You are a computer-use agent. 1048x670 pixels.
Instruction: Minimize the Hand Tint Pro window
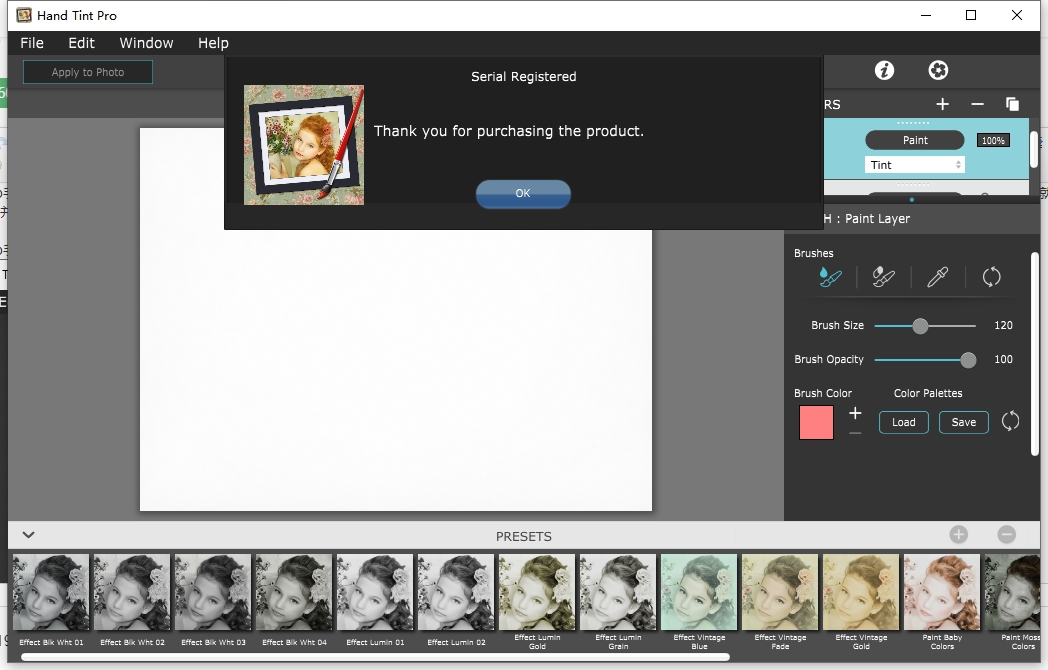click(x=926, y=15)
